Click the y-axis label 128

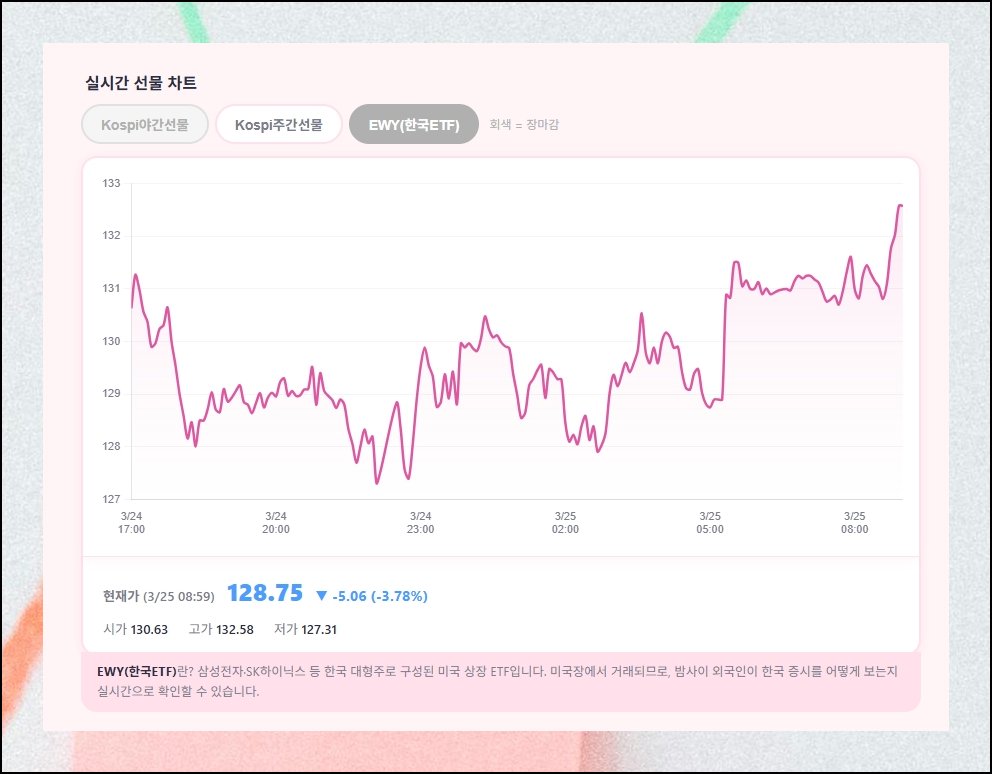pos(111,446)
